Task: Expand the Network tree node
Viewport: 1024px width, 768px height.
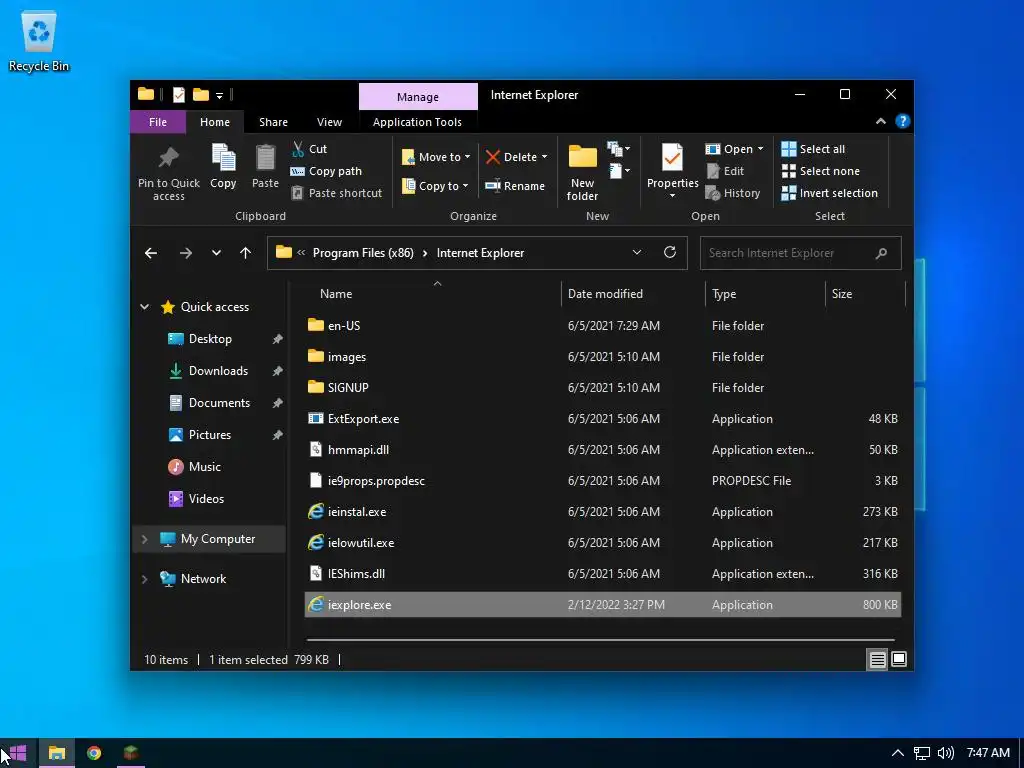Action: pyautogui.click(x=144, y=579)
